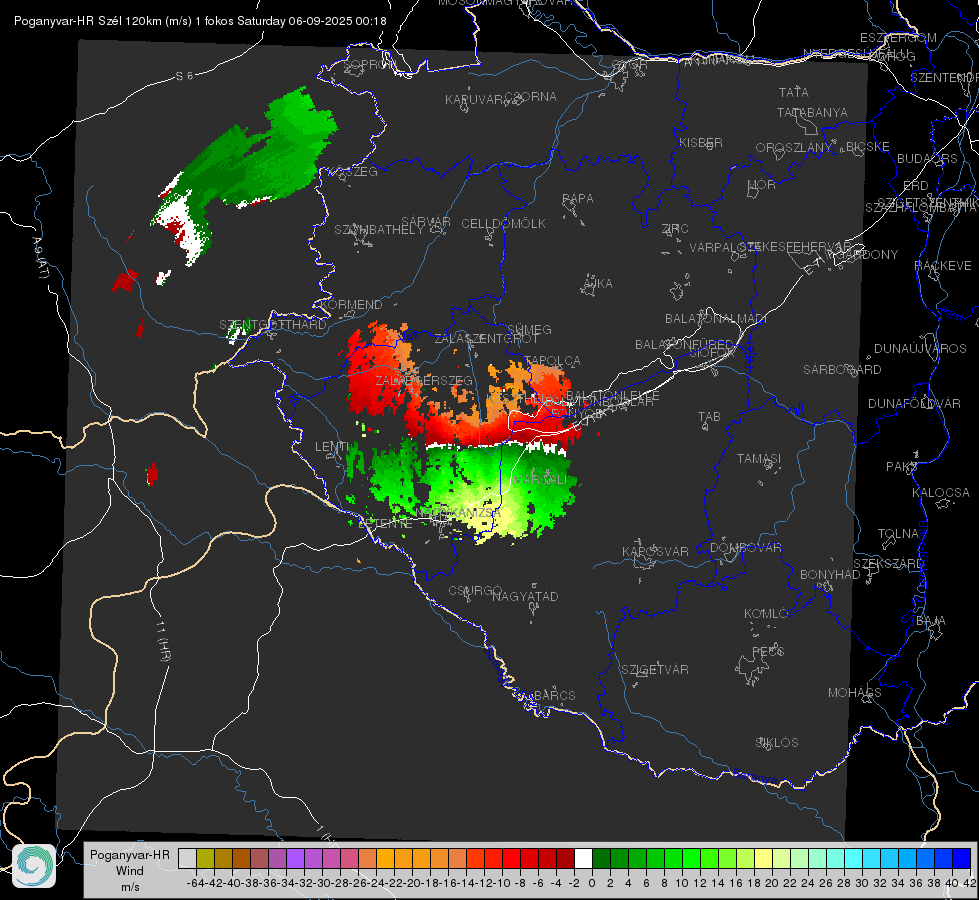This screenshot has width=979, height=900.
Task: Click the A 9 (AT) road label
Action: coord(41,258)
